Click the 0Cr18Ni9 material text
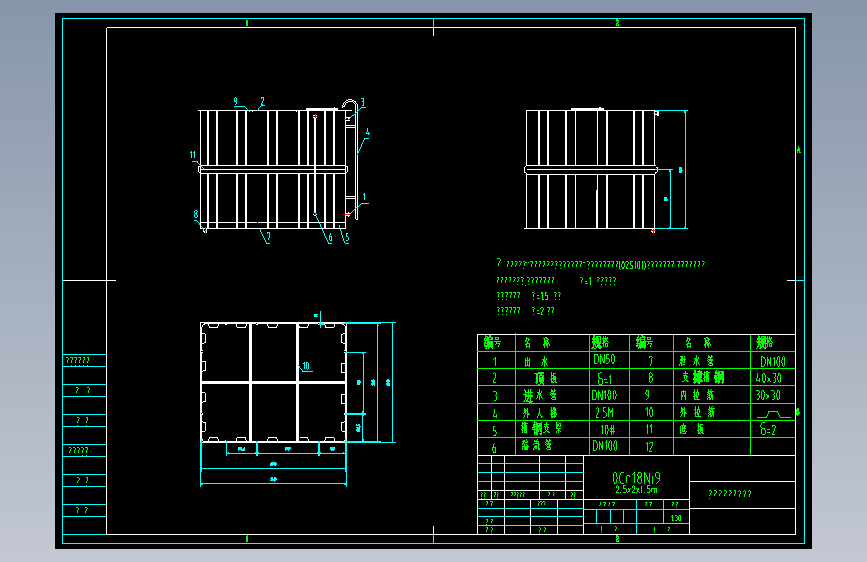Viewport: 867px width, 562px height. click(x=636, y=478)
